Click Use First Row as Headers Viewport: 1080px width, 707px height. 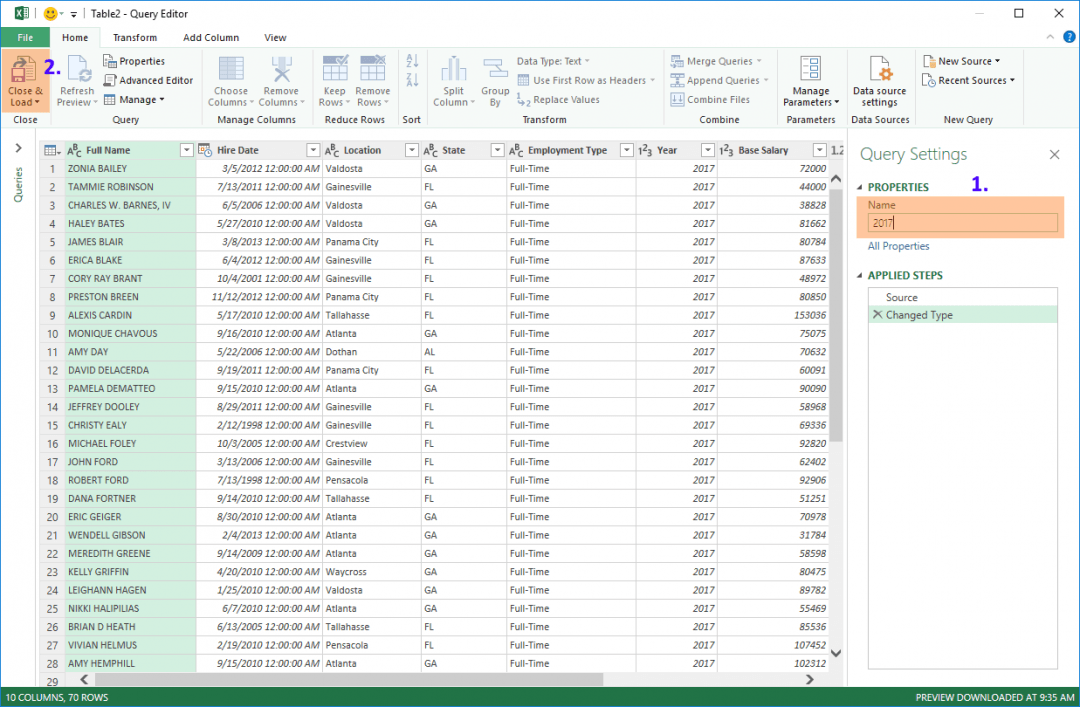[585, 80]
